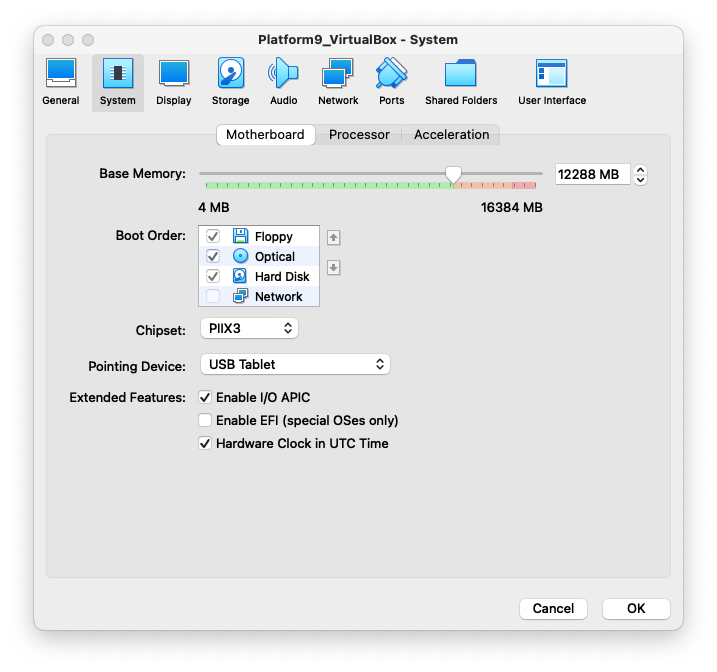This screenshot has height=672, width=717.
Task: Open the Ports settings section
Action: tap(391, 82)
